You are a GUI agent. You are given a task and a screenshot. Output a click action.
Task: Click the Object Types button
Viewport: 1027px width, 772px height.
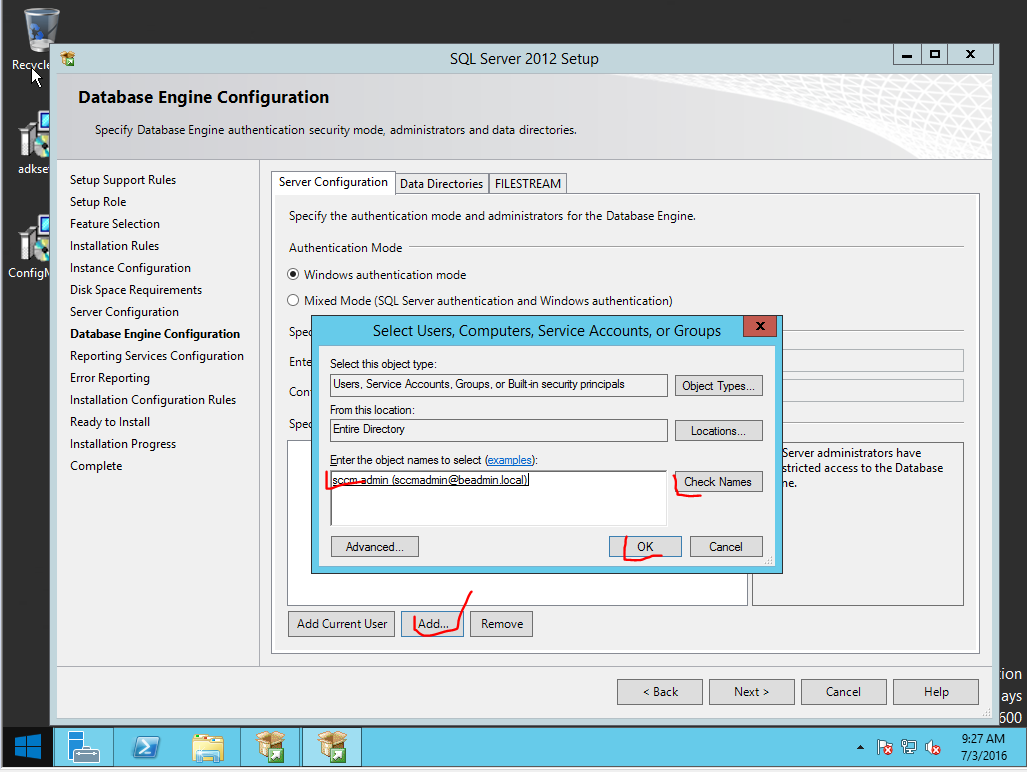tap(719, 386)
